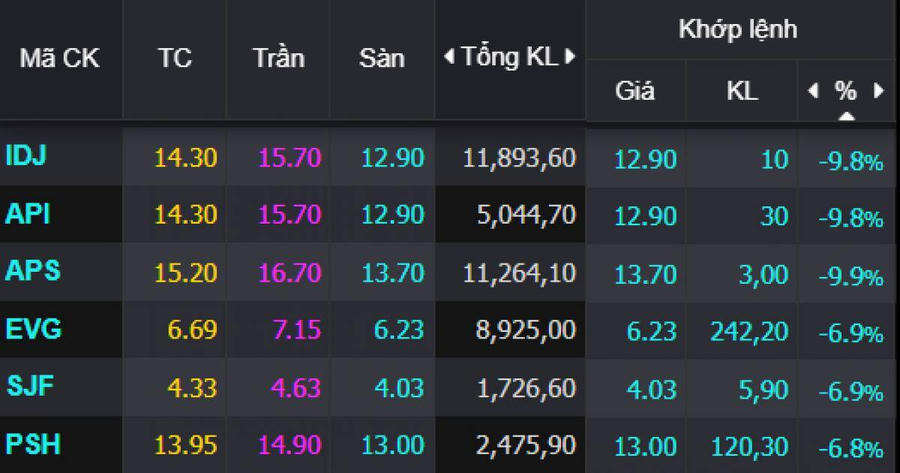This screenshot has width=900, height=473.
Task: Sort by Mã CK column header
Action: pyautogui.click(x=60, y=58)
